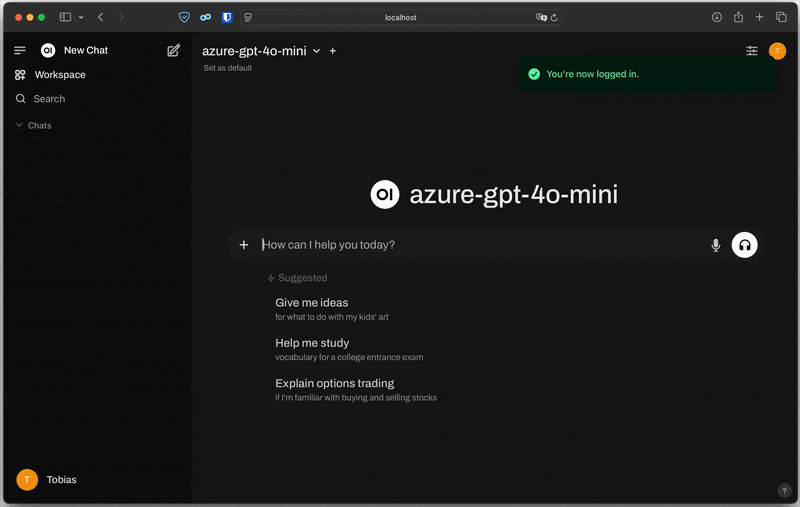Click the blue infinity extension icon
The width and height of the screenshot is (800, 507).
pyautogui.click(x=206, y=17)
